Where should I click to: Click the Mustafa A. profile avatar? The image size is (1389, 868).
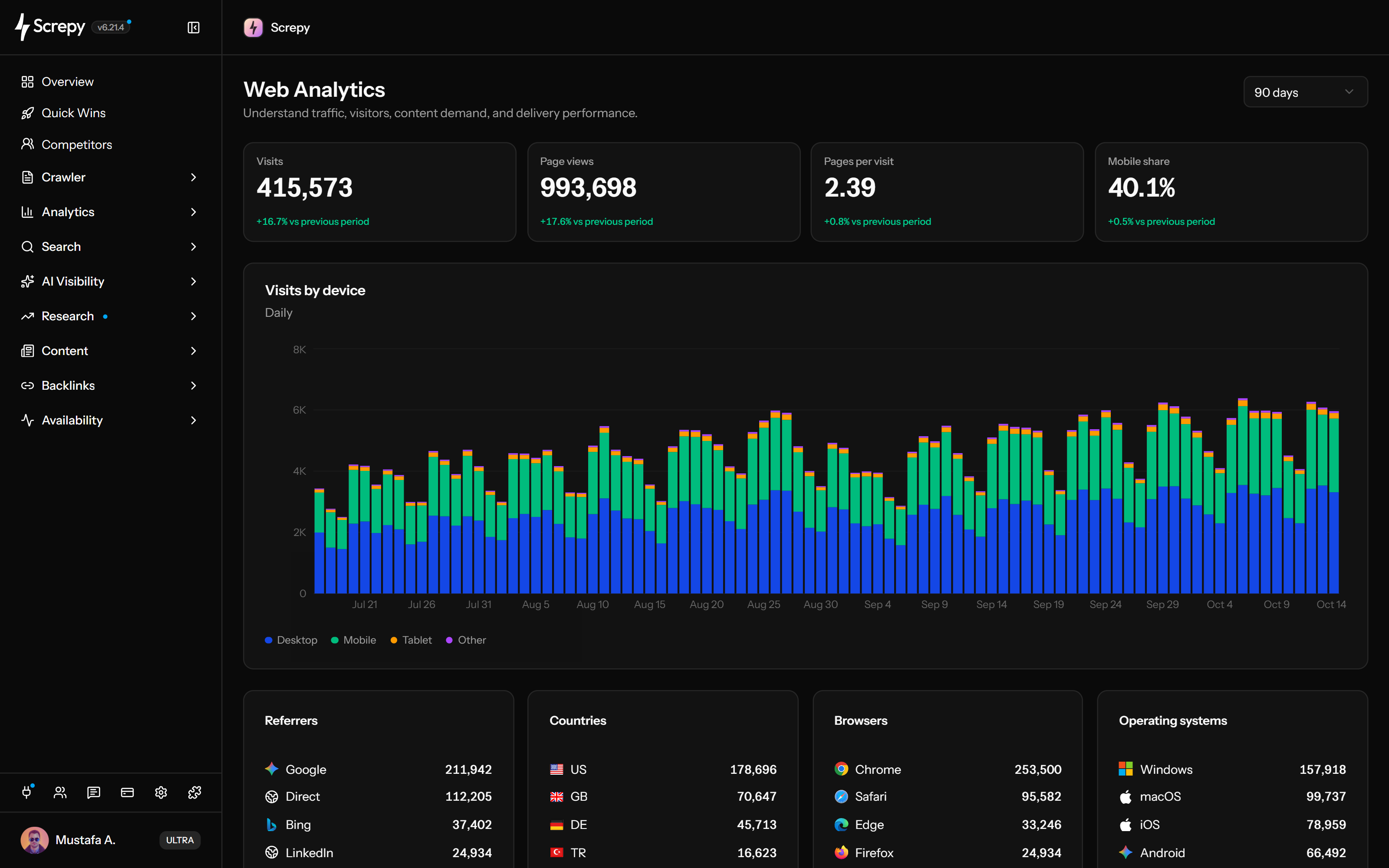34,840
